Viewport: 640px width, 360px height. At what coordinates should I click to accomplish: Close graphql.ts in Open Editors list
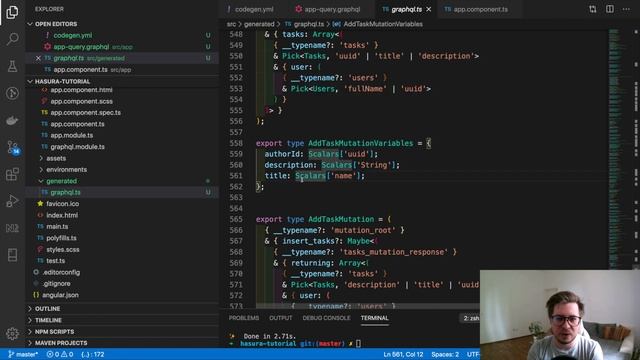tap(38, 58)
